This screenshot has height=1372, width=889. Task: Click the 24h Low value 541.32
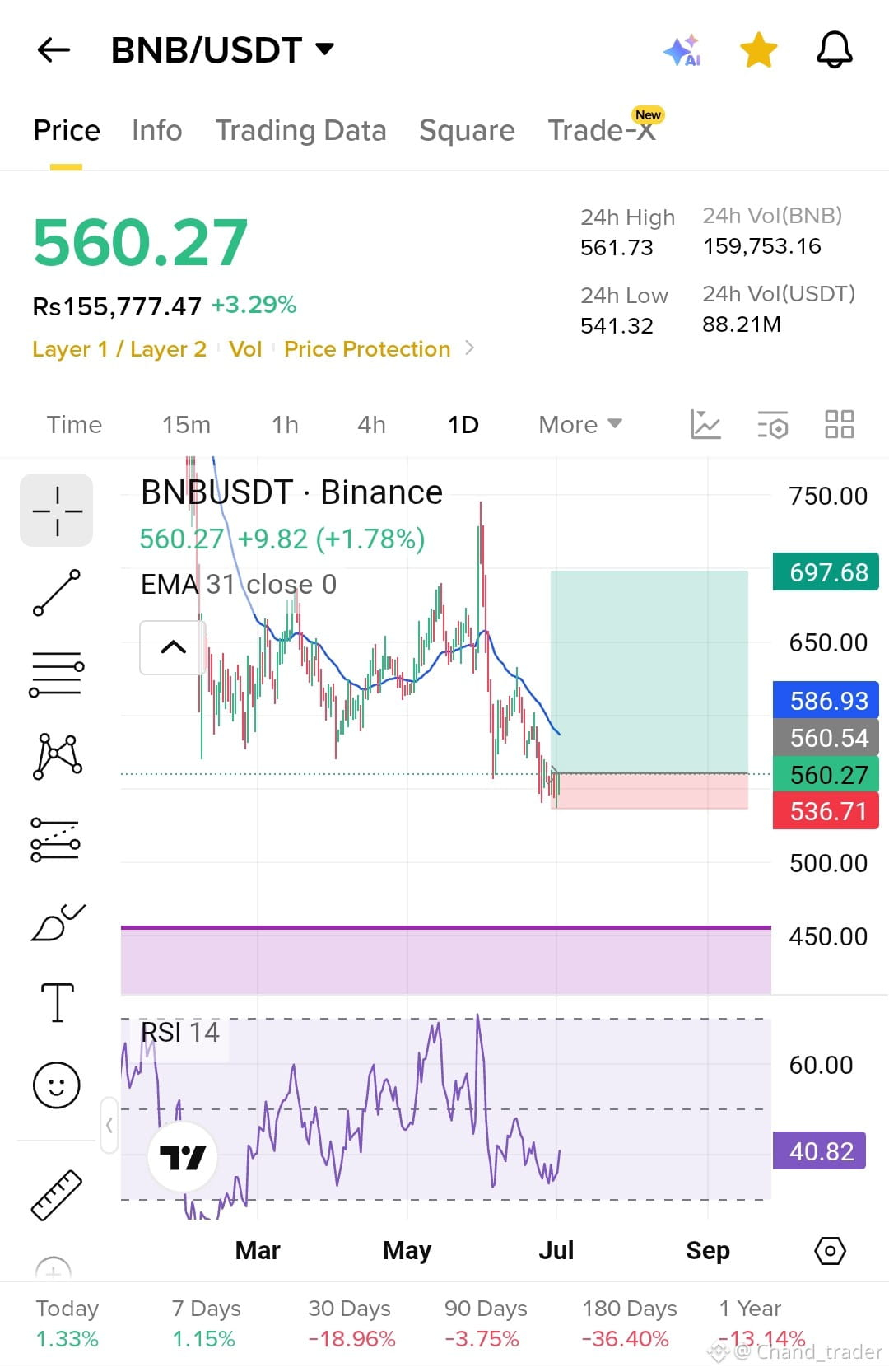coord(617,326)
